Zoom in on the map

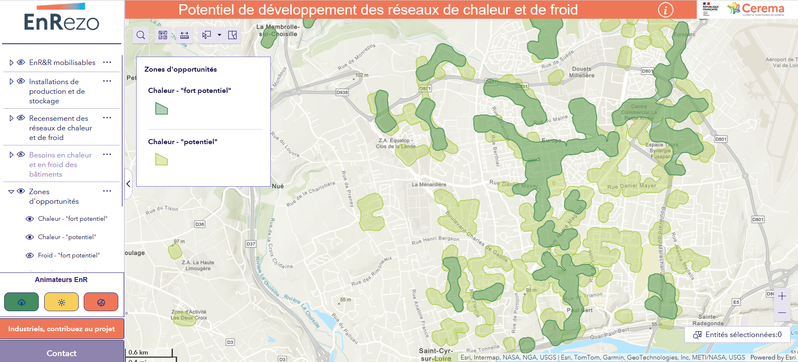click(x=782, y=297)
